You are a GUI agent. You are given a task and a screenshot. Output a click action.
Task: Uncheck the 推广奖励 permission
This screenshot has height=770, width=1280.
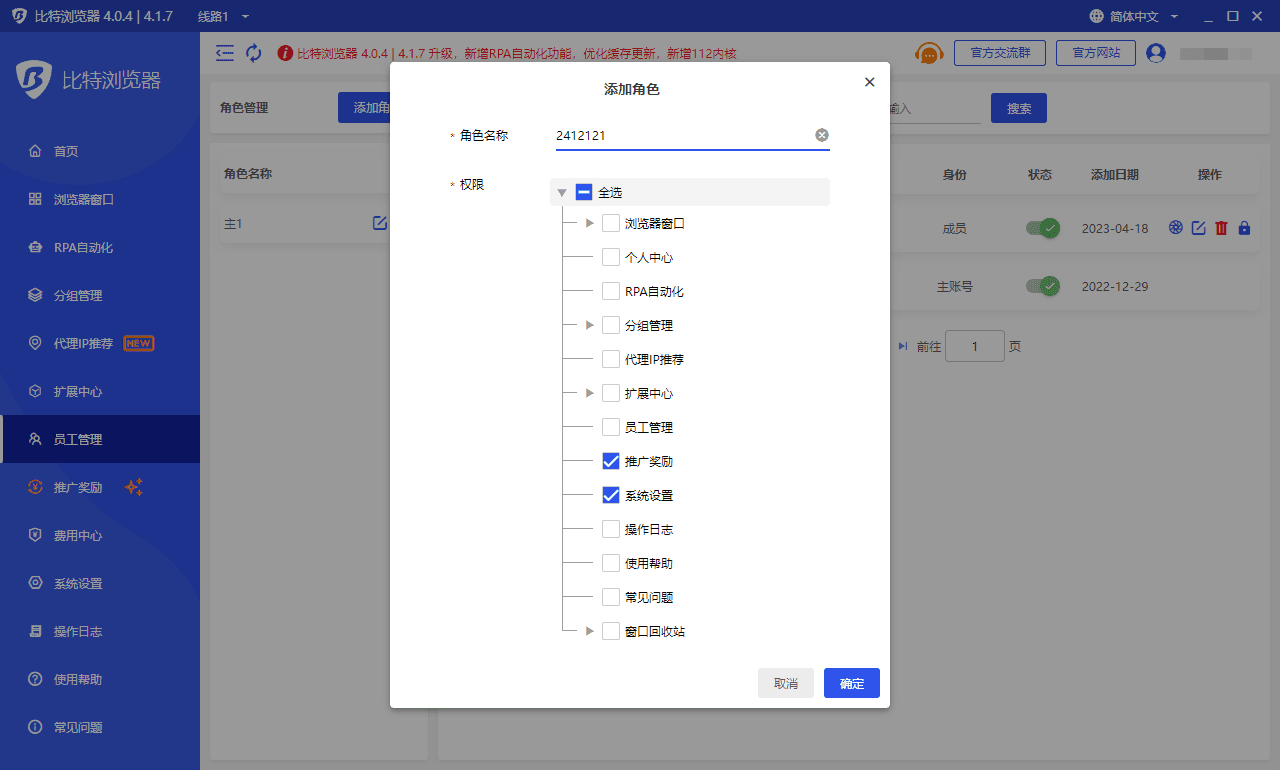click(x=611, y=461)
